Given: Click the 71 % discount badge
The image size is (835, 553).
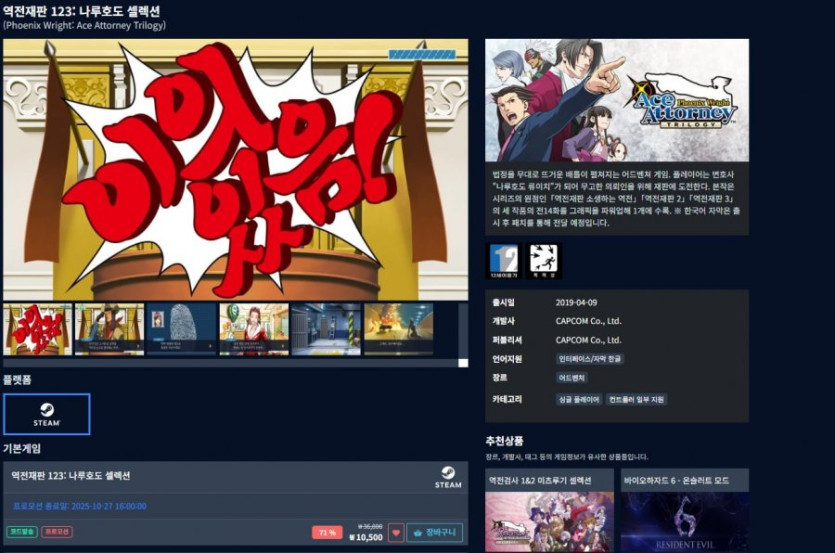Looking at the screenshot, I should pos(326,533).
